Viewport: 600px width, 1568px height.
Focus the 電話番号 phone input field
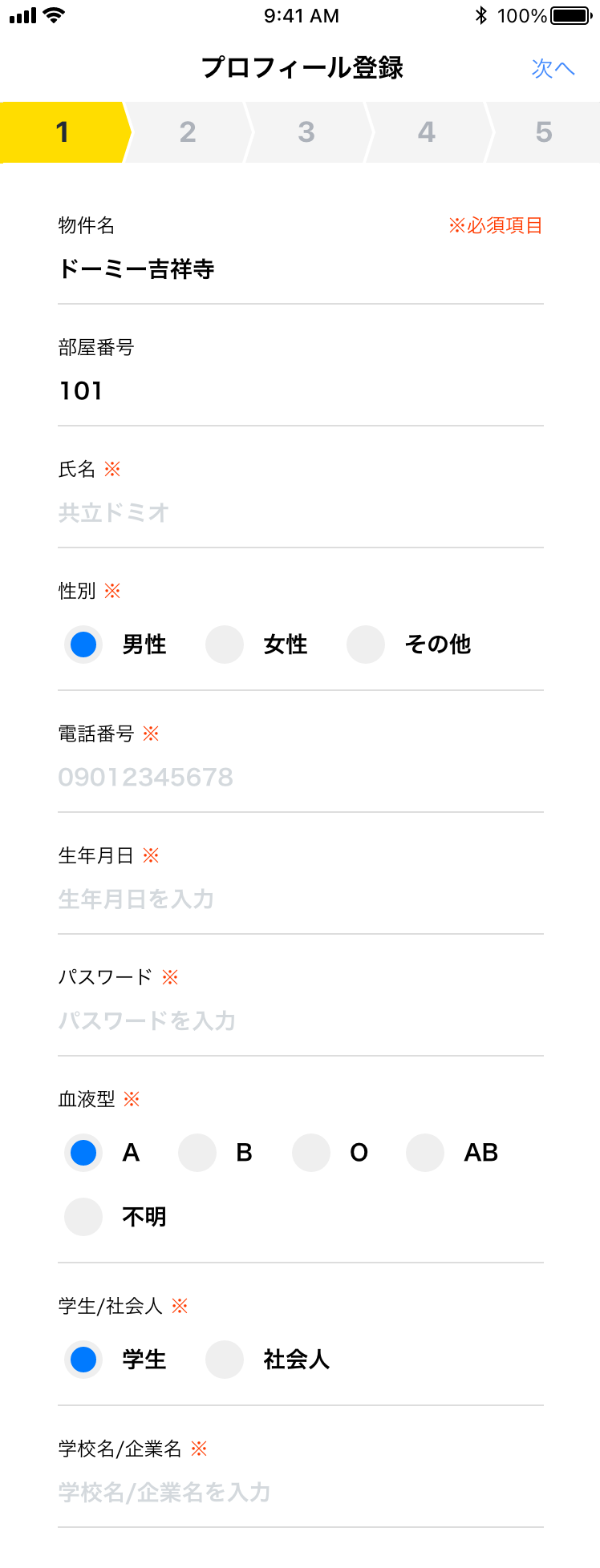(301, 778)
